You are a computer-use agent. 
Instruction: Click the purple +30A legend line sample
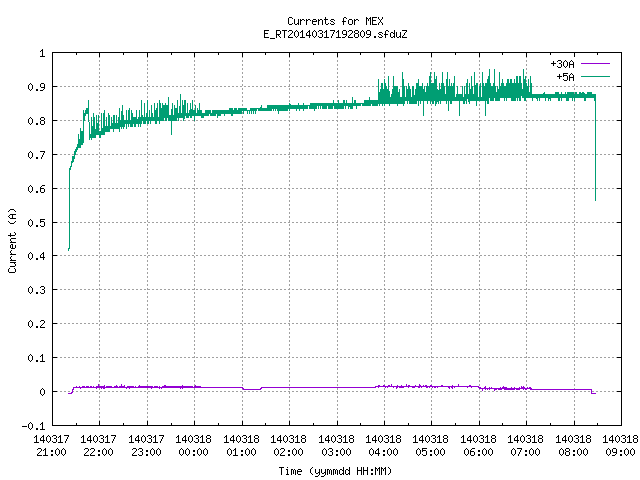click(595, 64)
